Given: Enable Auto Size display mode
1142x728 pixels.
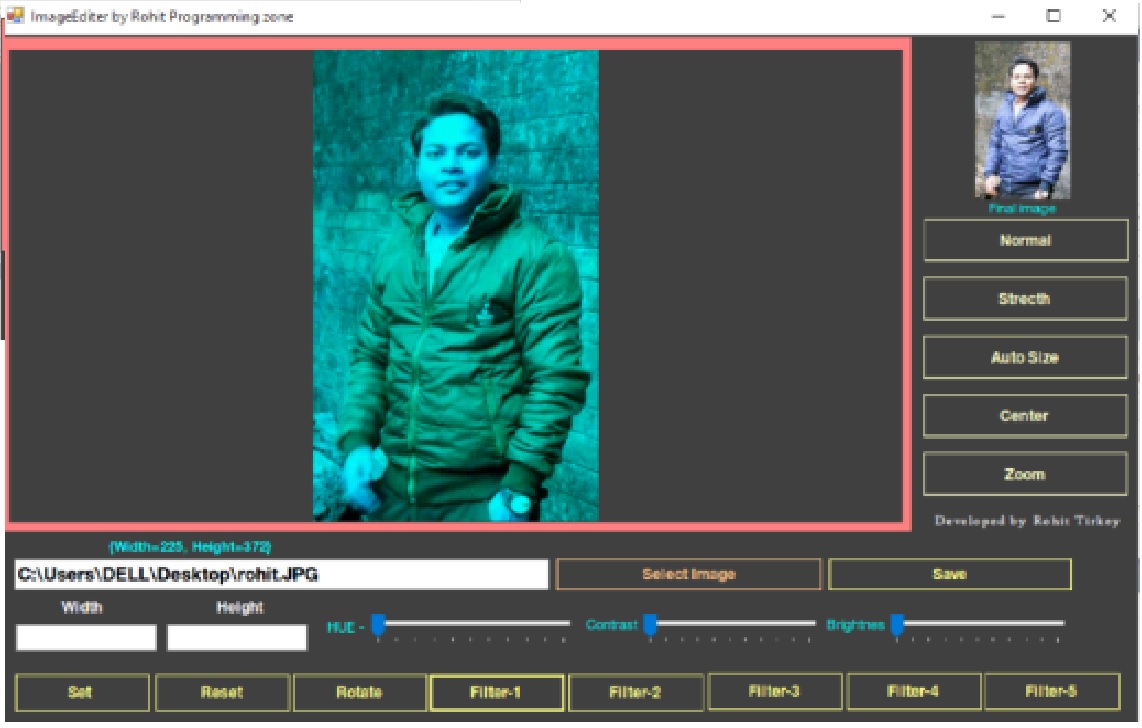Looking at the screenshot, I should [x=1024, y=357].
